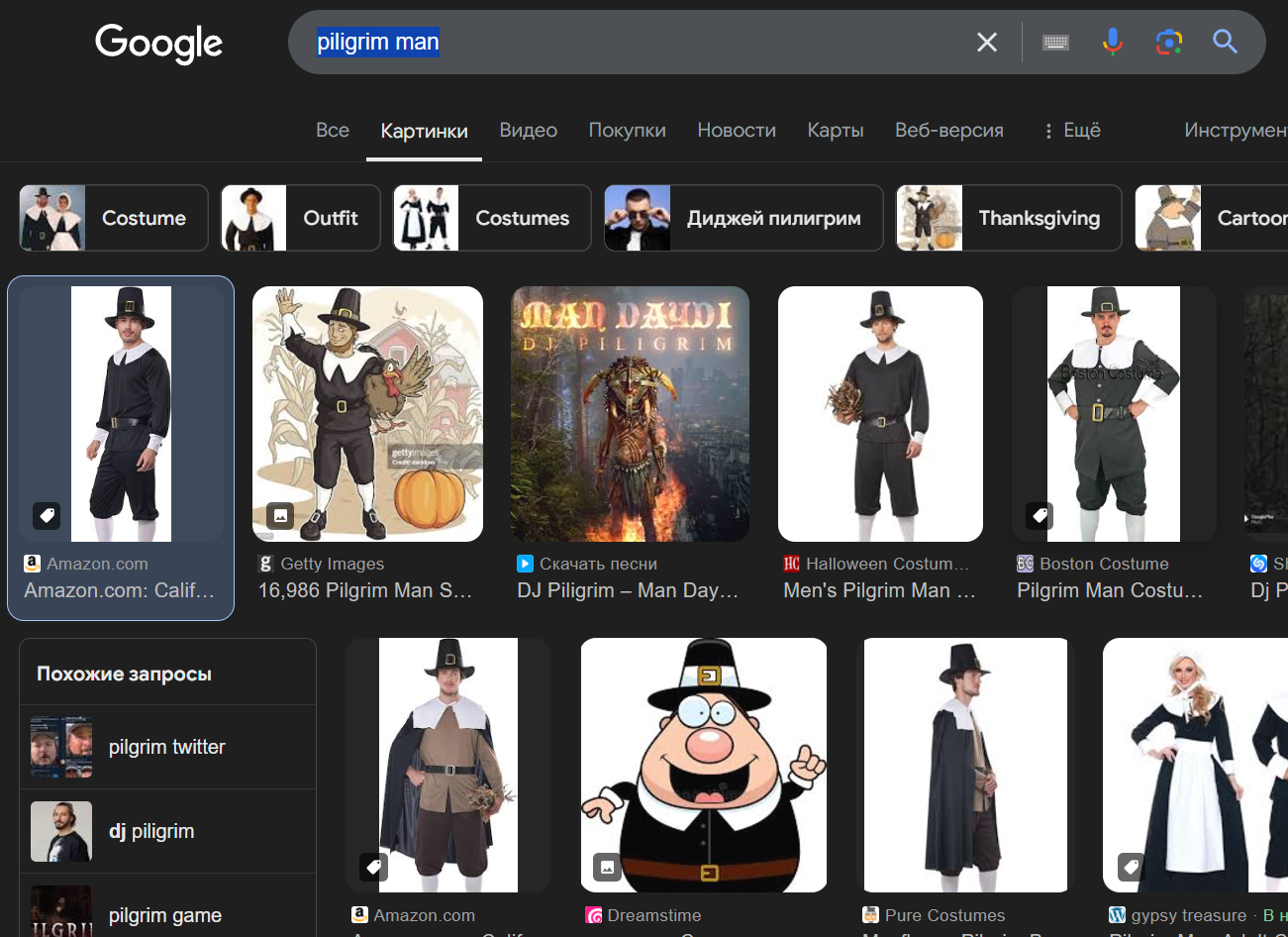The width and height of the screenshot is (1288, 937).
Task: Go to the Google logo homepage
Action: (x=159, y=43)
